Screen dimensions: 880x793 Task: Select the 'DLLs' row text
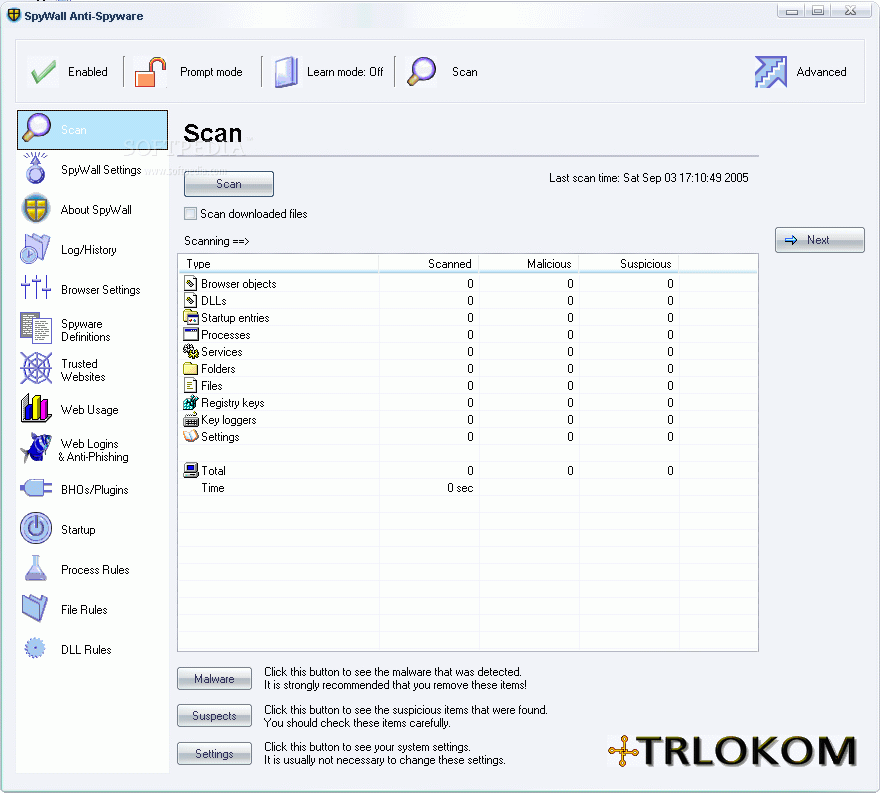click(x=214, y=301)
